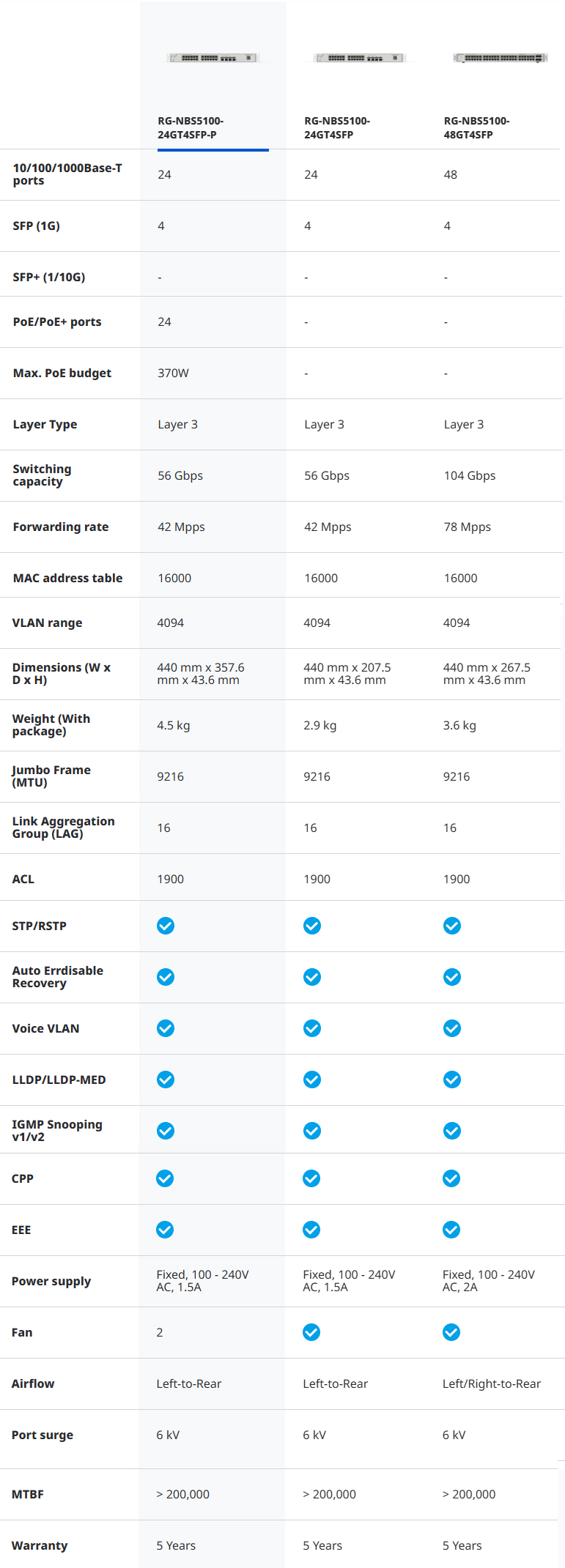This screenshot has width=565, height=1568.
Task: Select the RG-NBS5100-24GT4SFP column header without PoE
Action: tap(337, 127)
